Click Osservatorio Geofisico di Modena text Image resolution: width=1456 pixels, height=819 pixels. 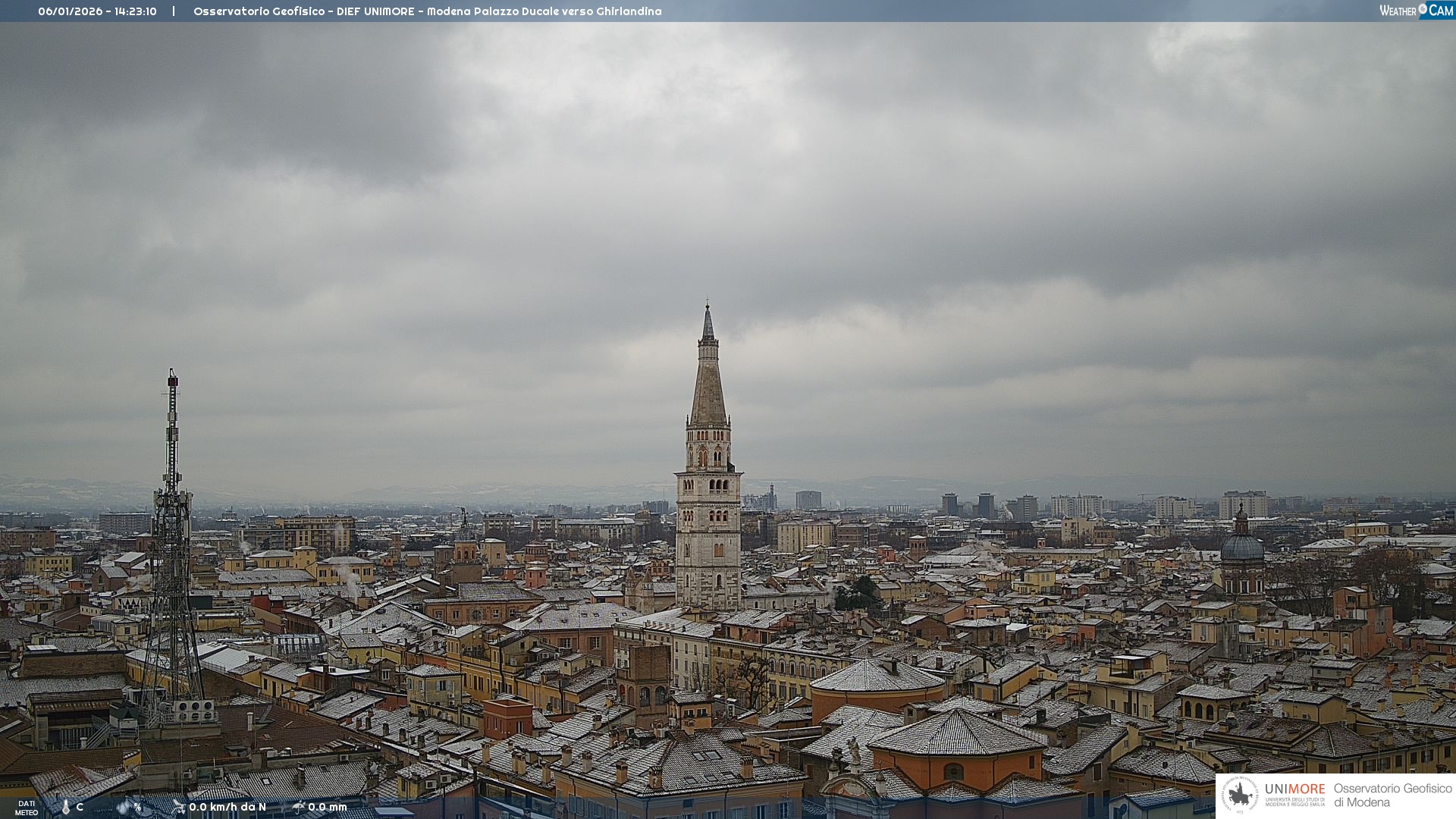(1392, 795)
